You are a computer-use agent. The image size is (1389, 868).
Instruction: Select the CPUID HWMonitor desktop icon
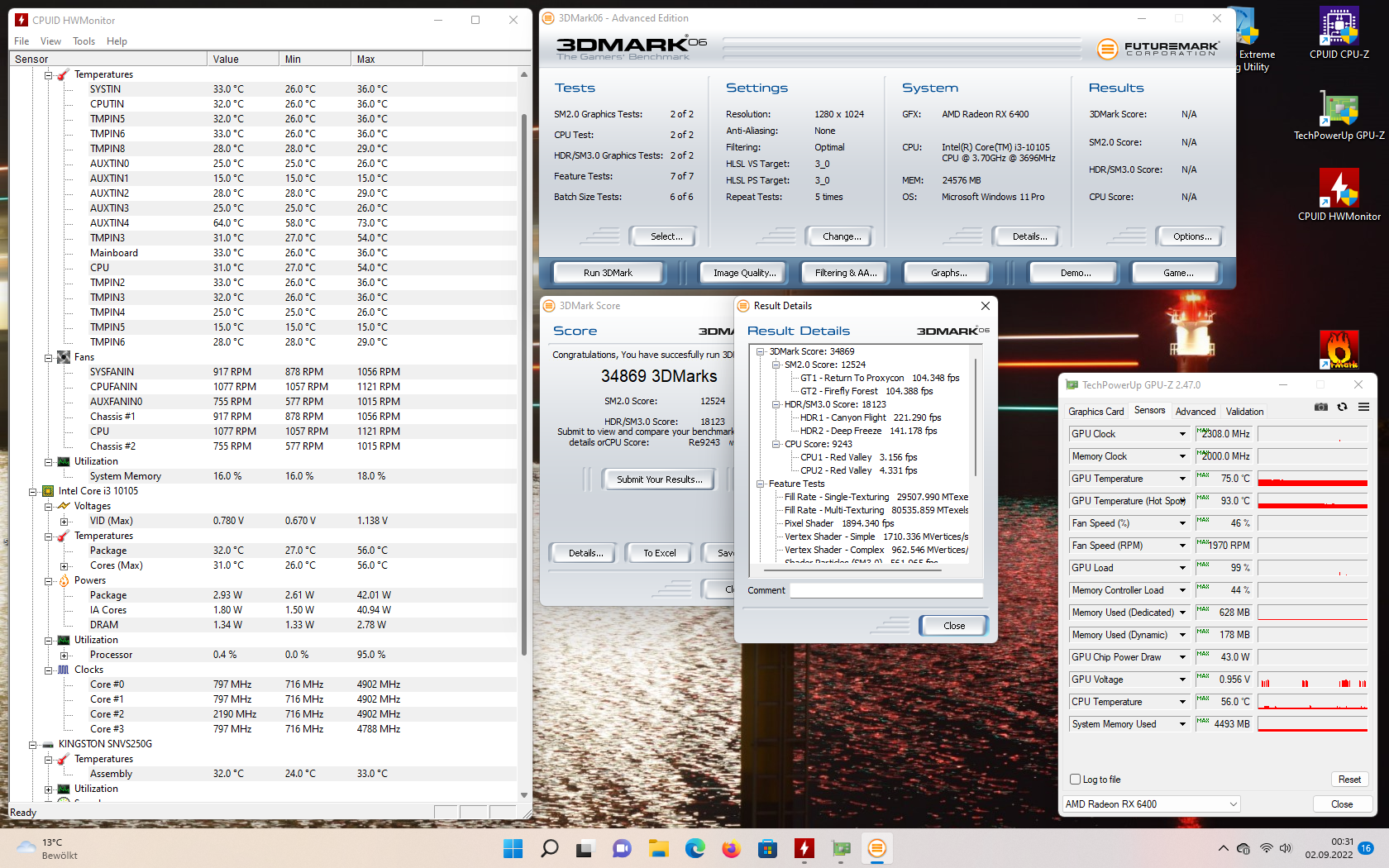coord(1339,196)
